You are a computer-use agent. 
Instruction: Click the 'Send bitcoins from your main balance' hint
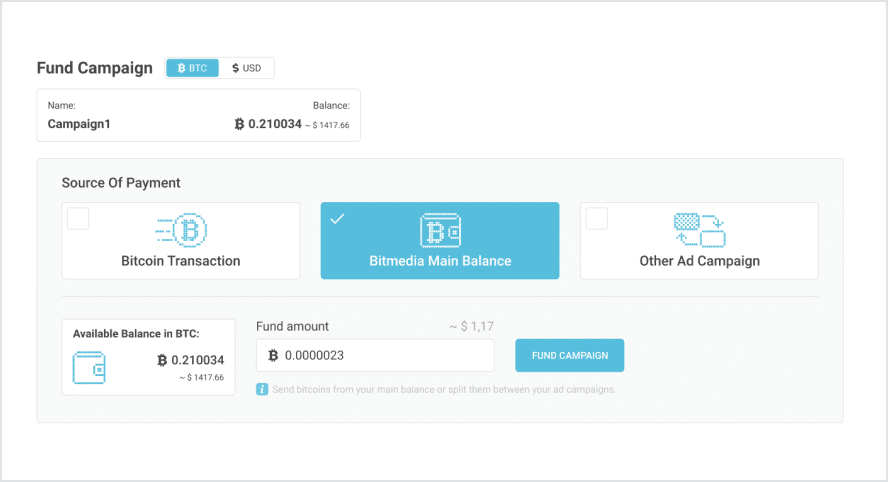click(x=444, y=390)
